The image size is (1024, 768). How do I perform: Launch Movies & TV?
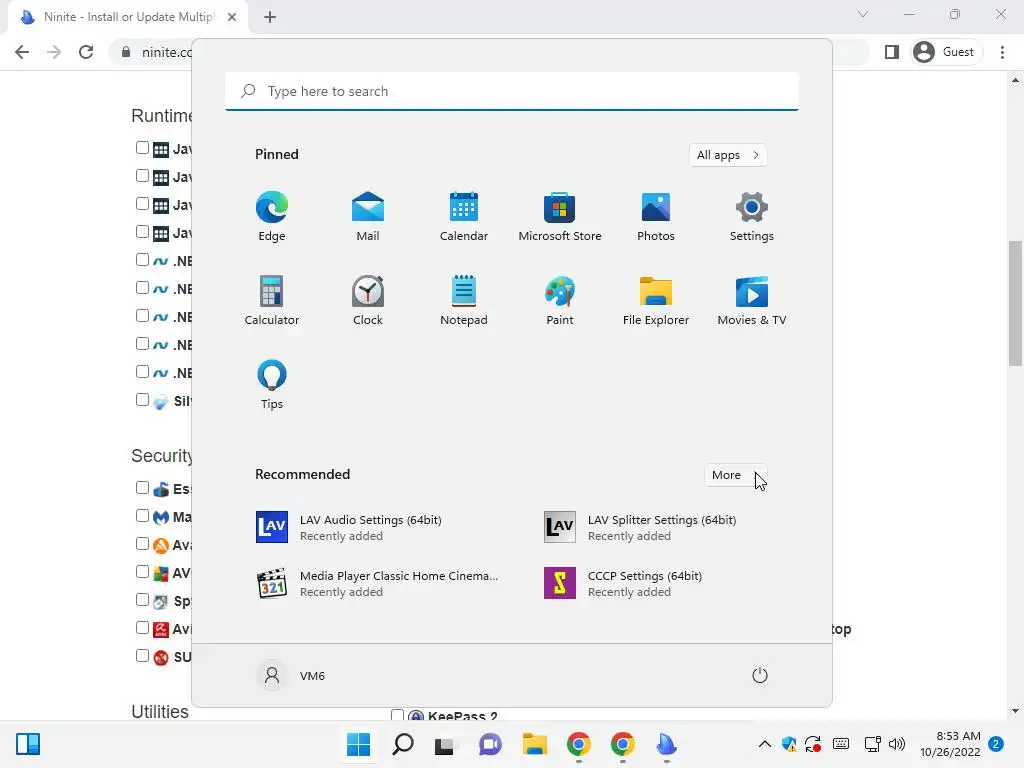click(752, 300)
